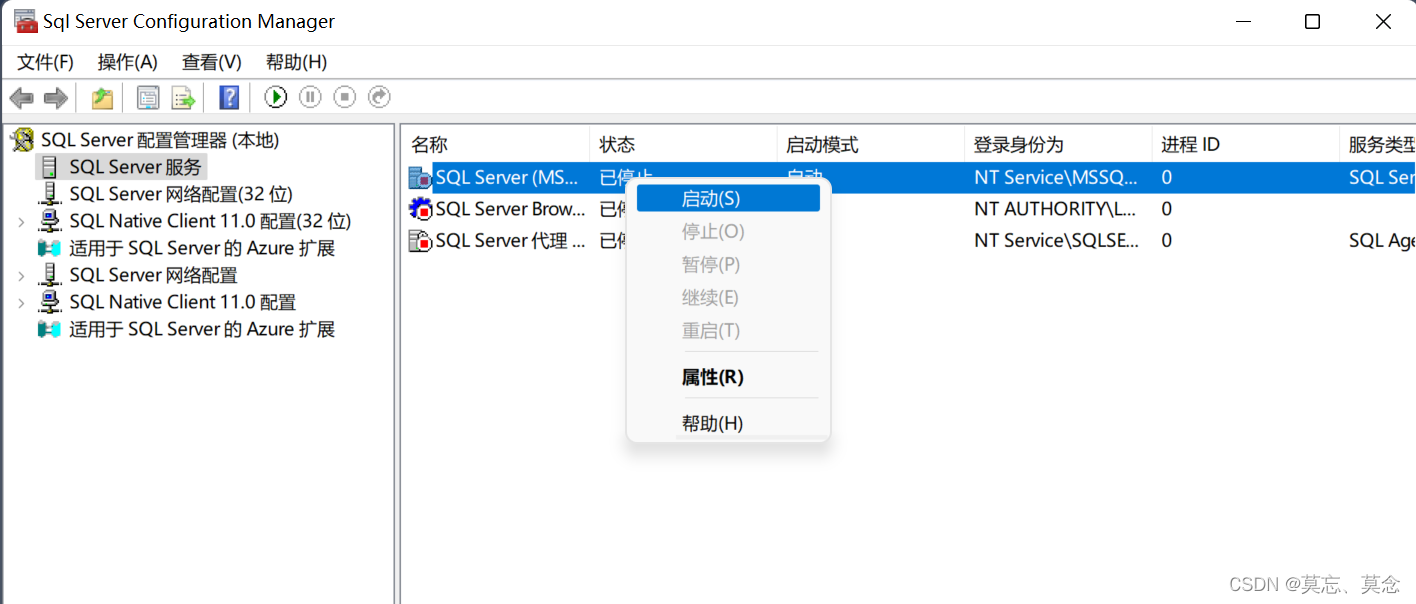
Task: Click the SQL Age... service type cell
Action: (x=1381, y=241)
